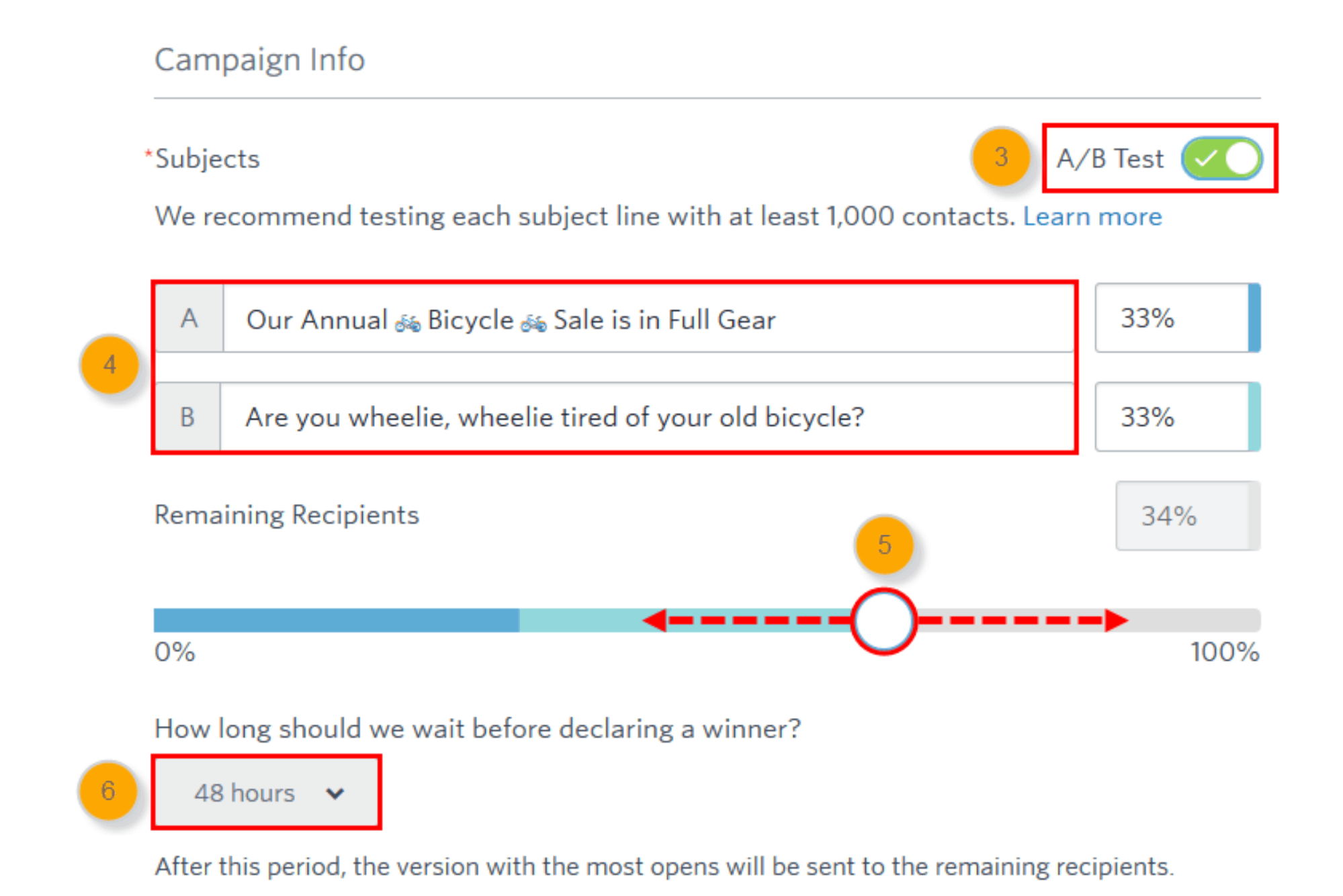Click the B label tab of second subject

click(x=187, y=417)
